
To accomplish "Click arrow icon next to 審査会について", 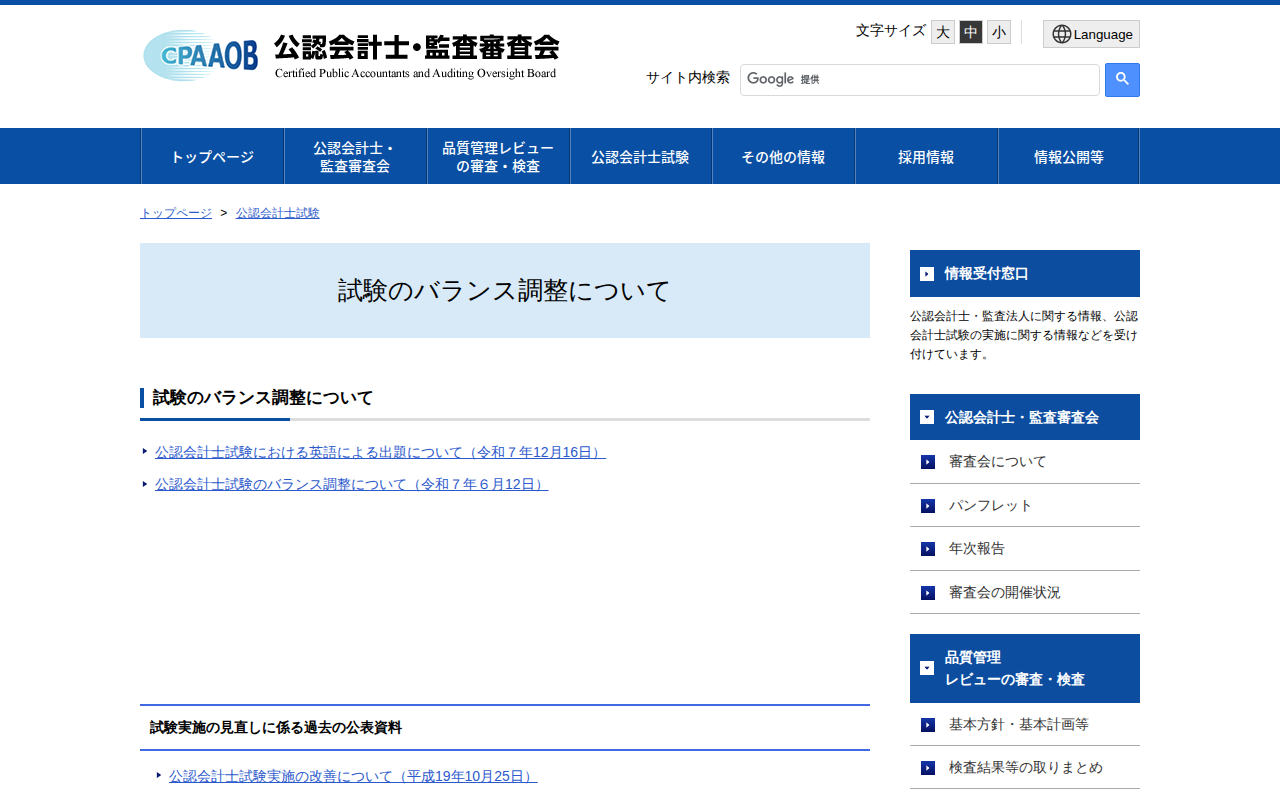I will (928, 462).
